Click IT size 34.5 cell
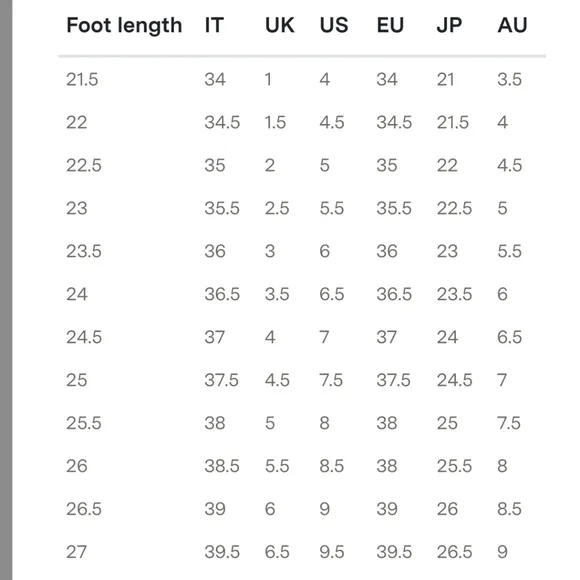Image resolution: width=580 pixels, height=580 pixels. [222, 122]
